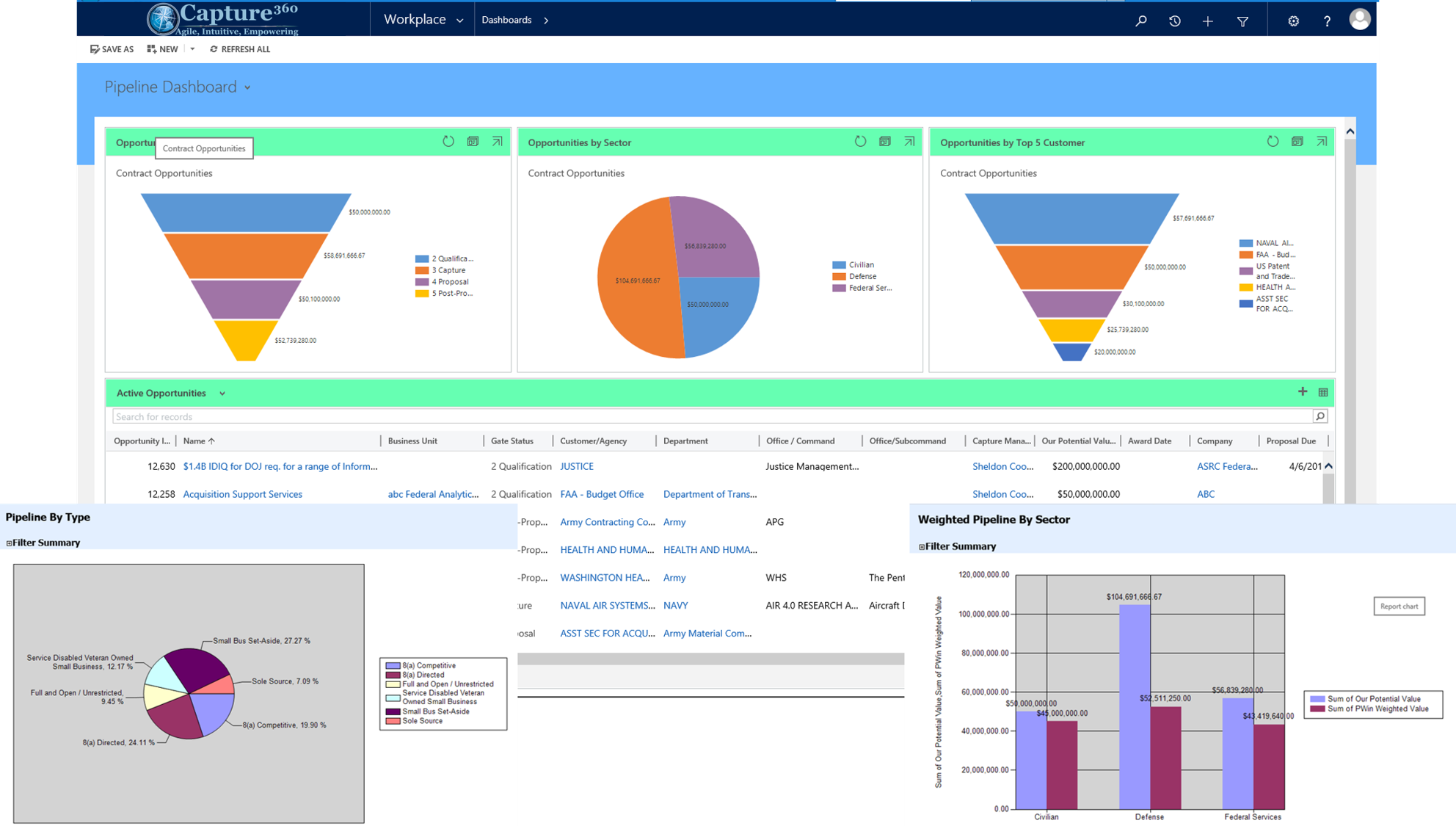Refresh the Opportunities by Sector chart
Image resolution: width=1456 pixels, height=826 pixels.
(x=860, y=141)
